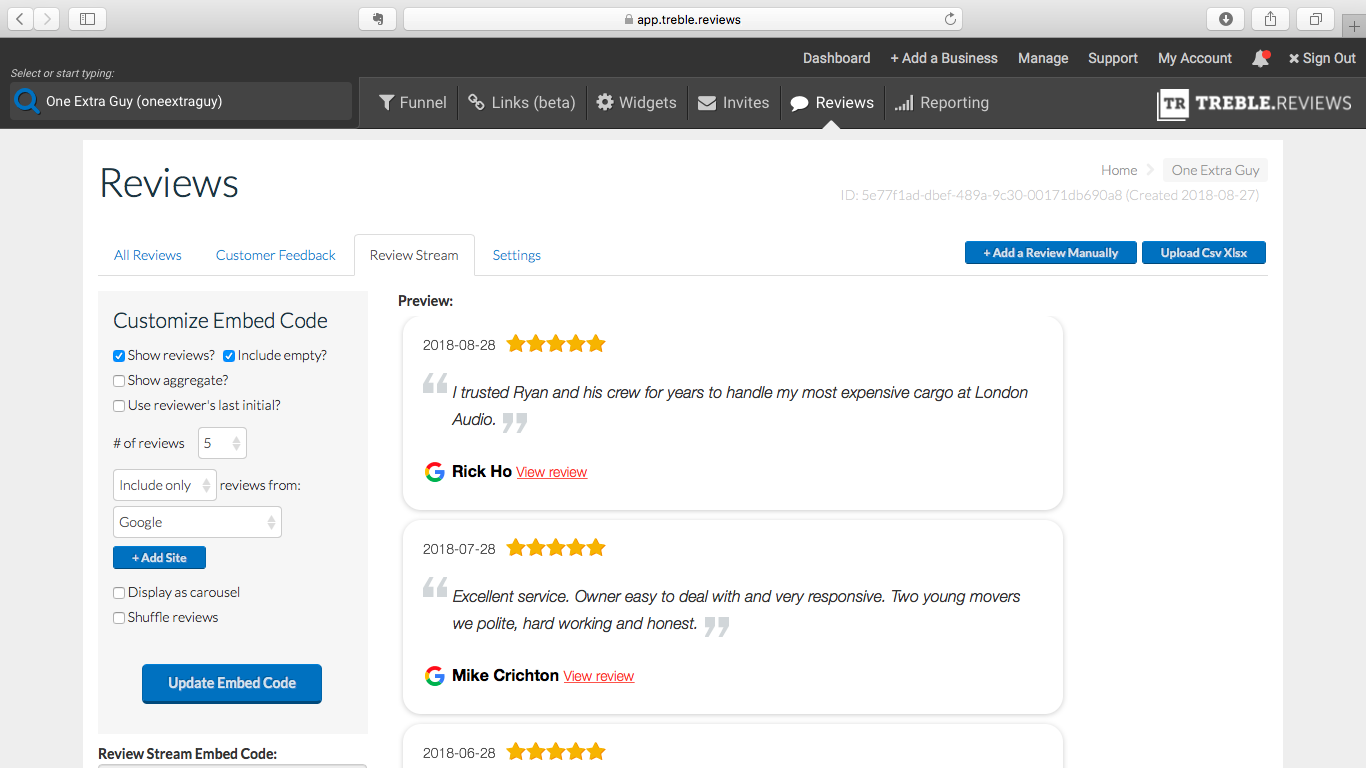Click the business search magnifier icon
The image size is (1366, 768).
(x=27, y=101)
